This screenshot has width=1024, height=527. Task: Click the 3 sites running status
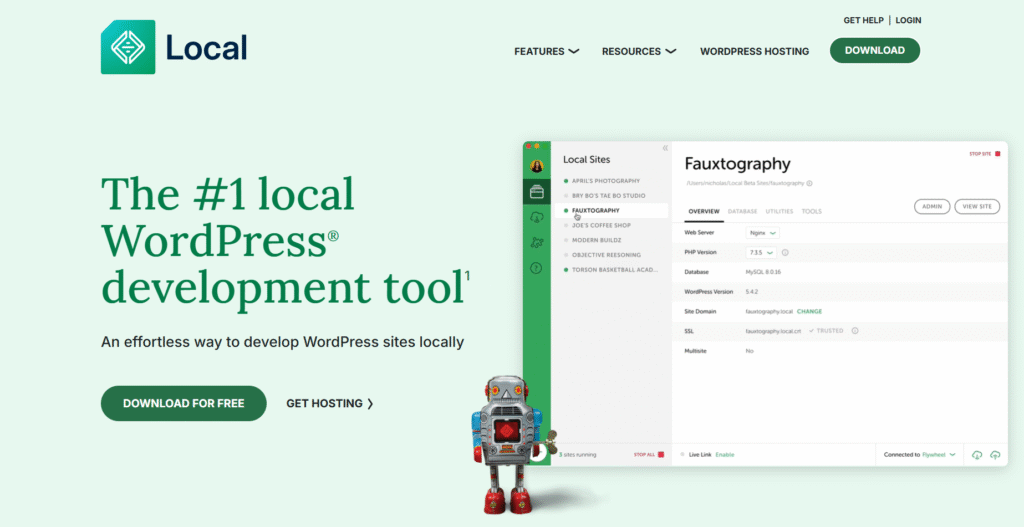577,455
